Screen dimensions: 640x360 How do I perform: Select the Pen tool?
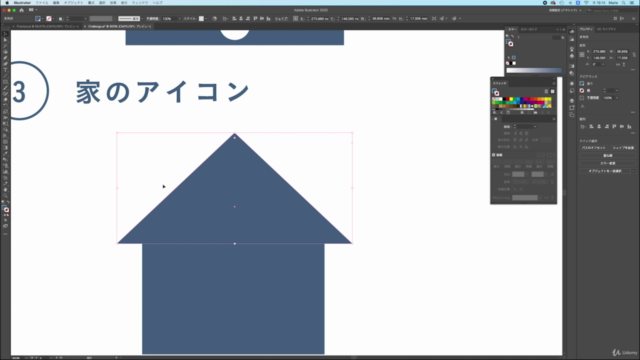[5, 58]
